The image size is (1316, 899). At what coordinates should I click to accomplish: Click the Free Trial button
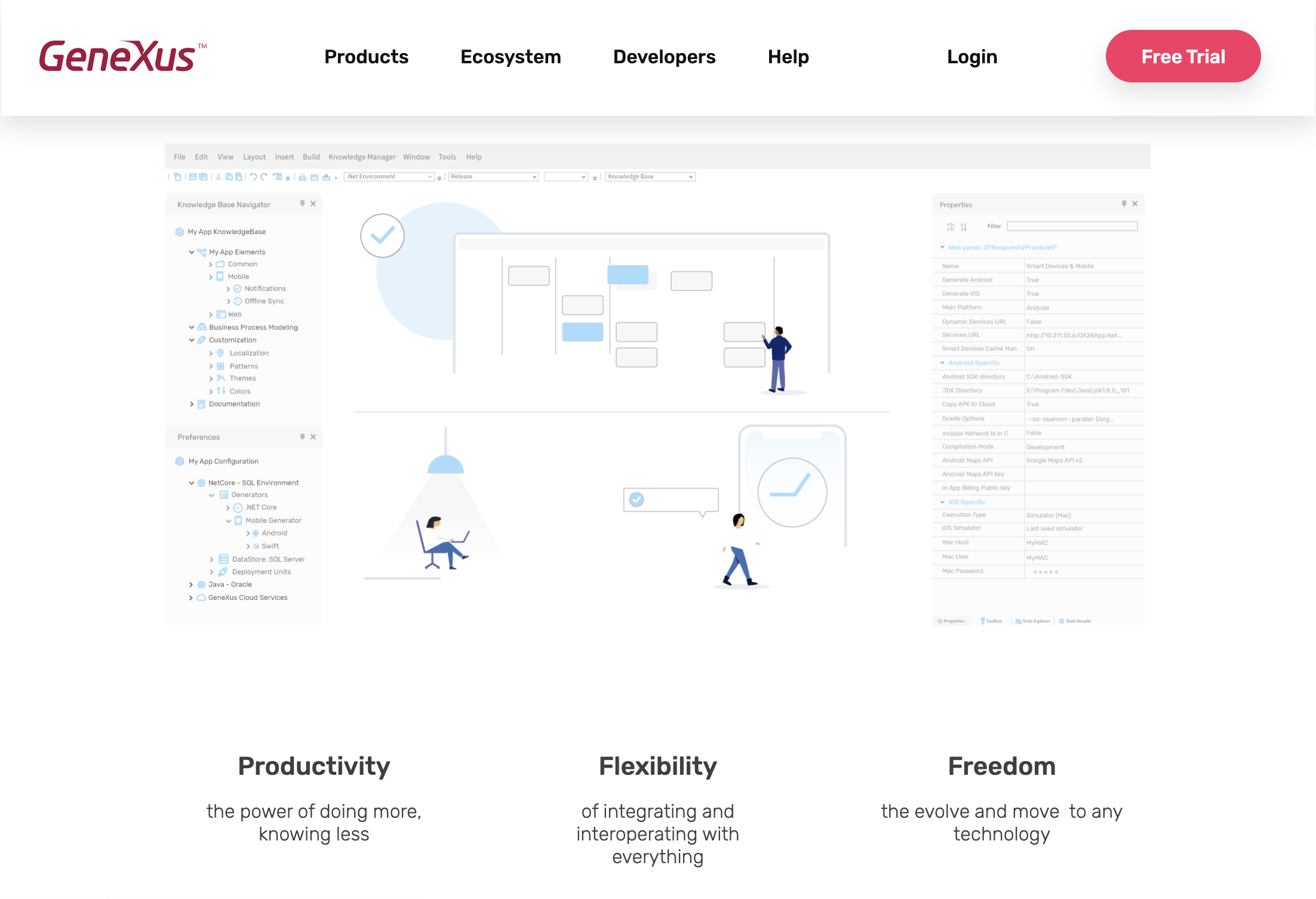pyautogui.click(x=1183, y=56)
